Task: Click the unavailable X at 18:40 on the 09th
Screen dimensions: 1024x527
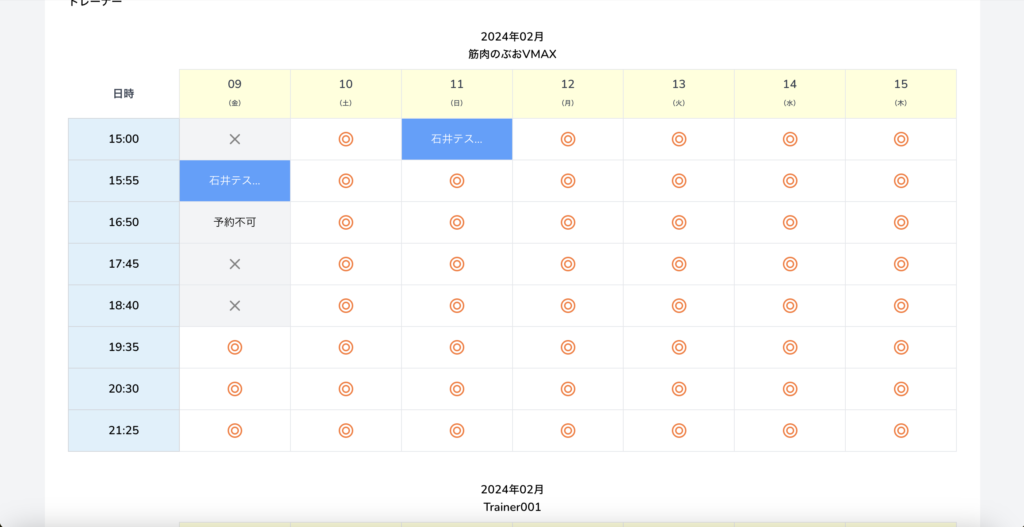Action: coord(235,305)
